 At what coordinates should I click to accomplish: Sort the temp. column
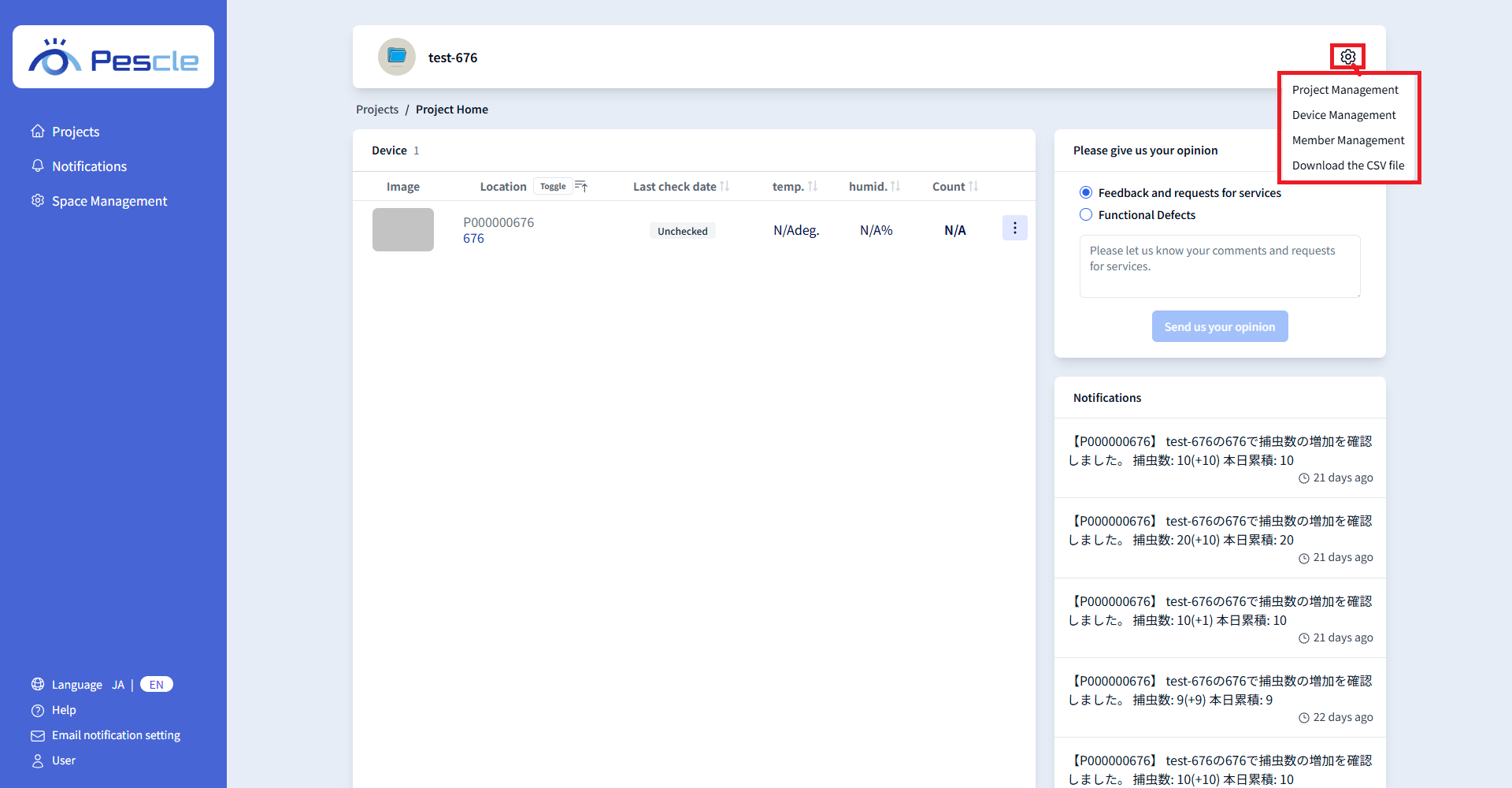813,187
